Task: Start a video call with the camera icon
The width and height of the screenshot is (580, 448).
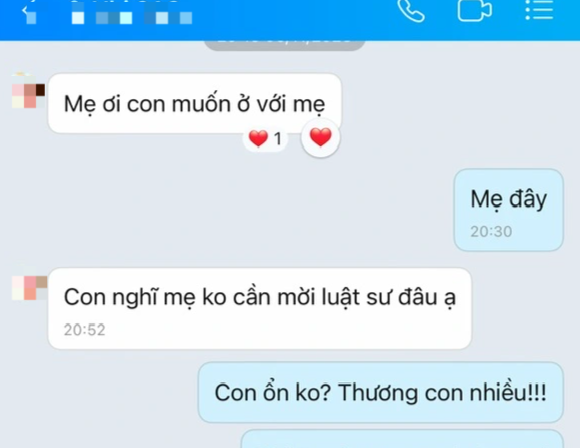Action: 475,10
